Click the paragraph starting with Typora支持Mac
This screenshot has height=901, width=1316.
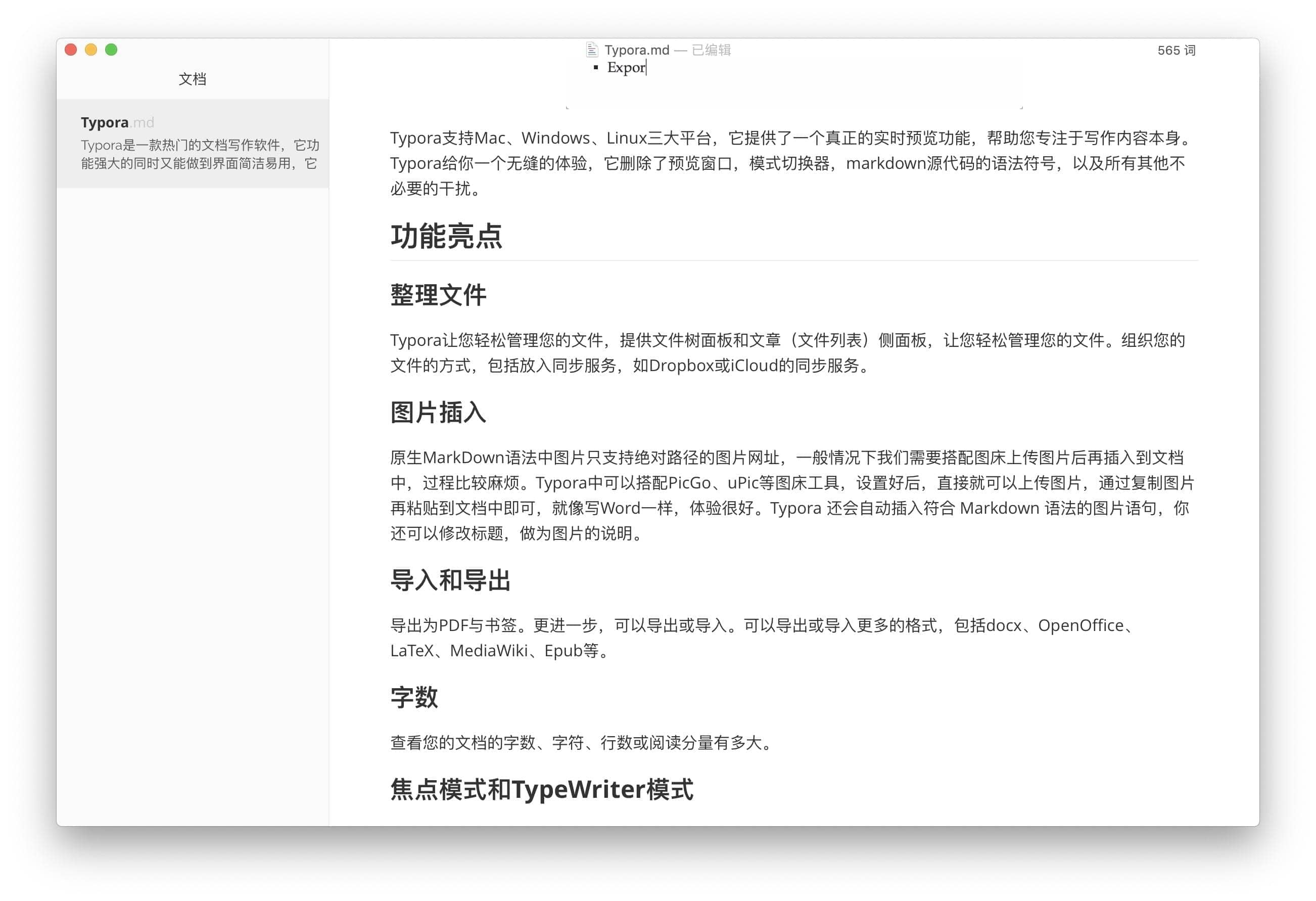(793, 163)
